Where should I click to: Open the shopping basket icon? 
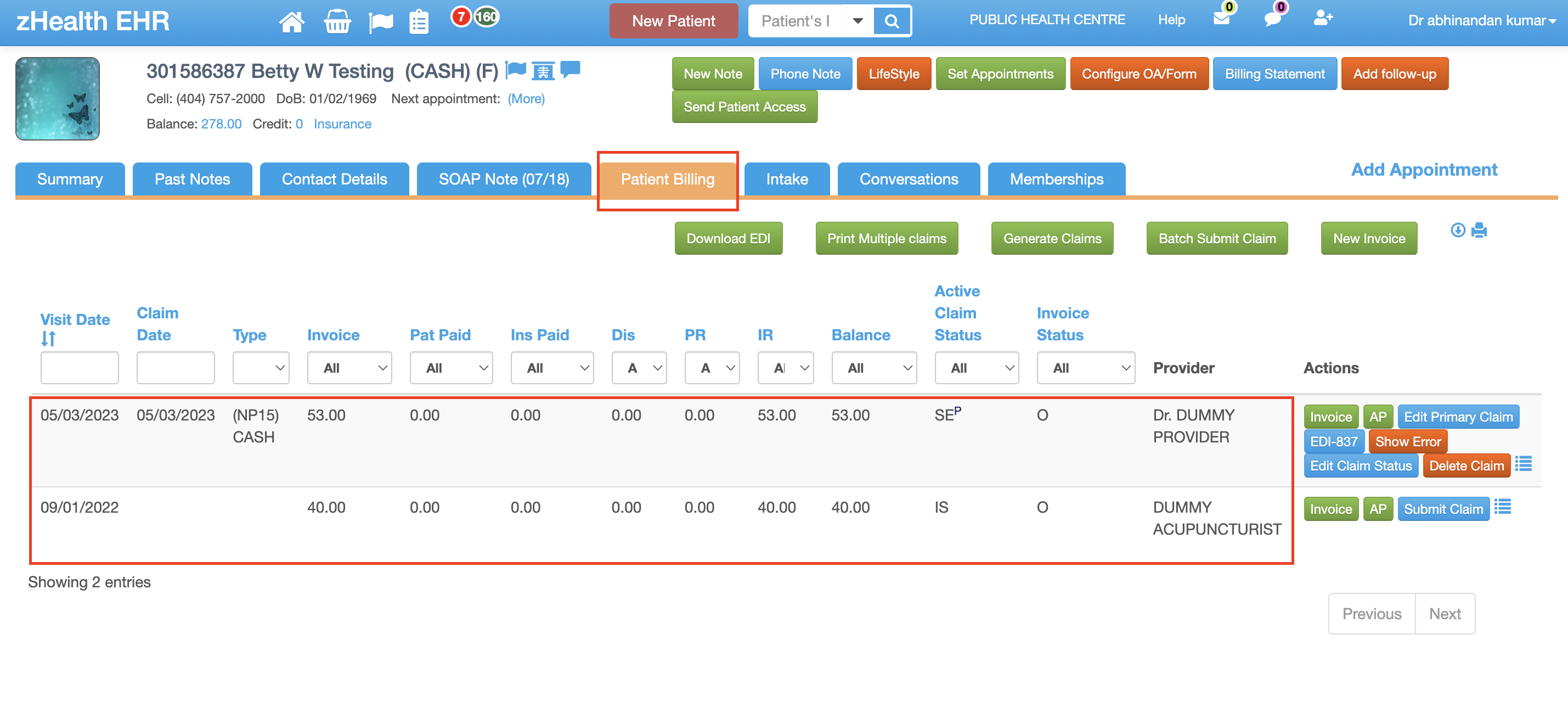tap(337, 21)
